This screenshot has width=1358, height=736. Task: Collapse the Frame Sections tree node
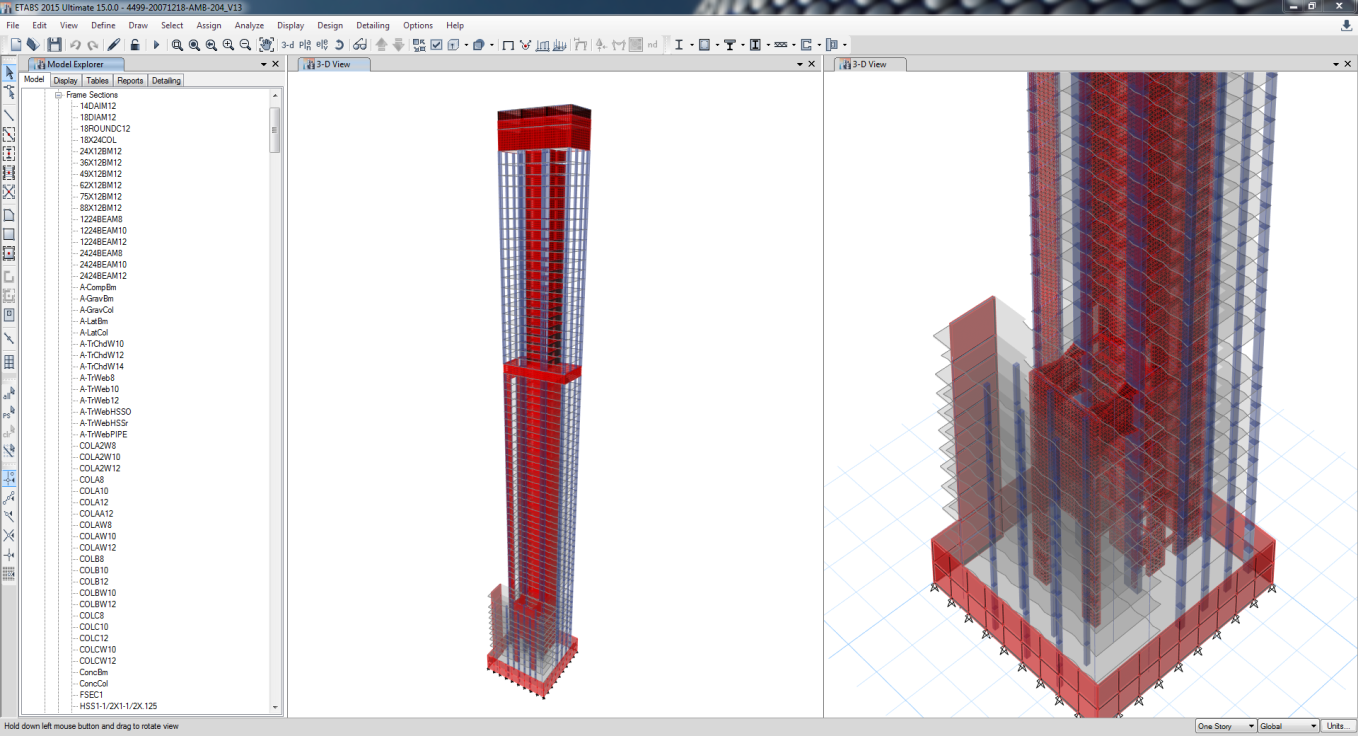59,95
